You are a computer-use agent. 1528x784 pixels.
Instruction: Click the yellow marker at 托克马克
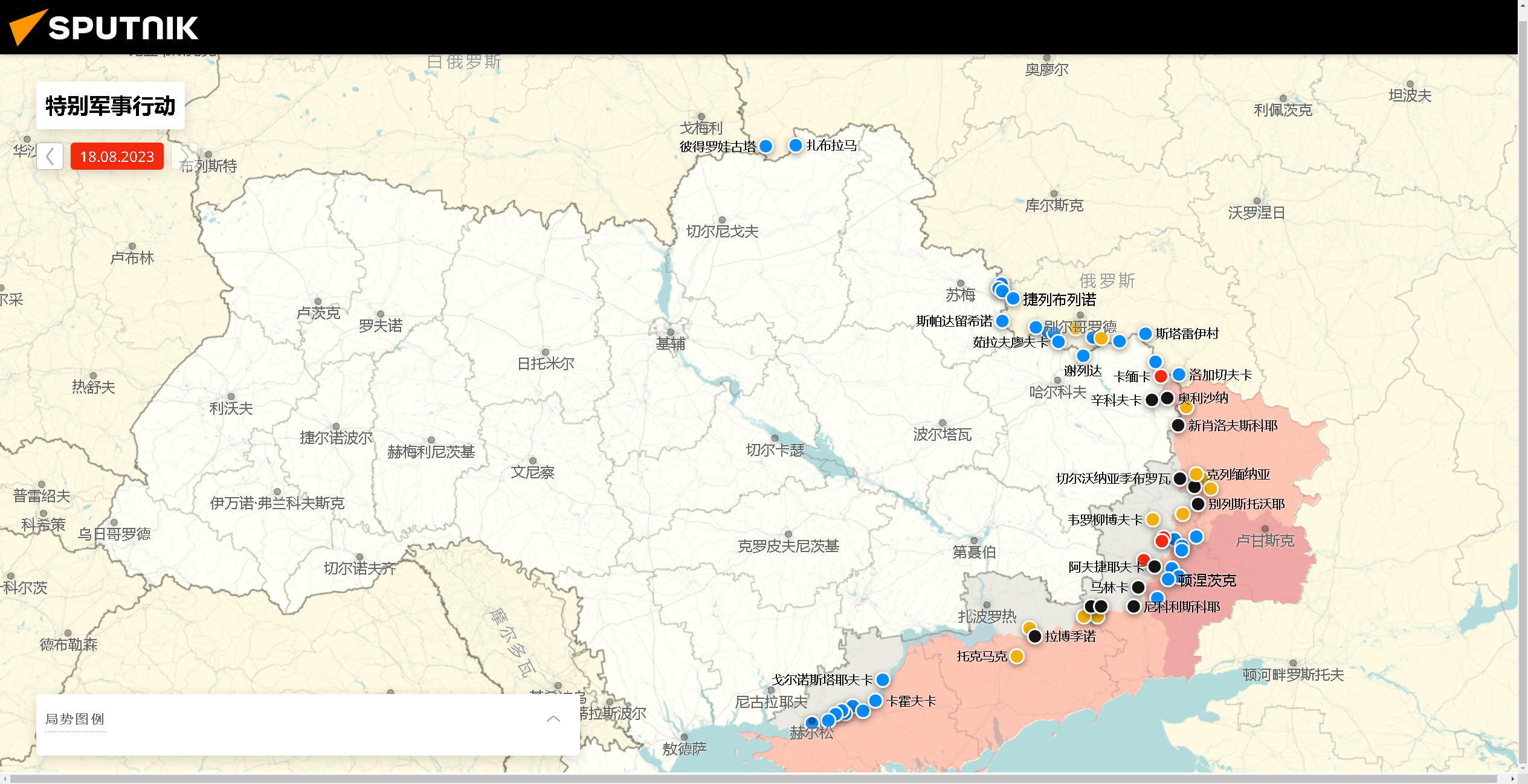(1017, 656)
